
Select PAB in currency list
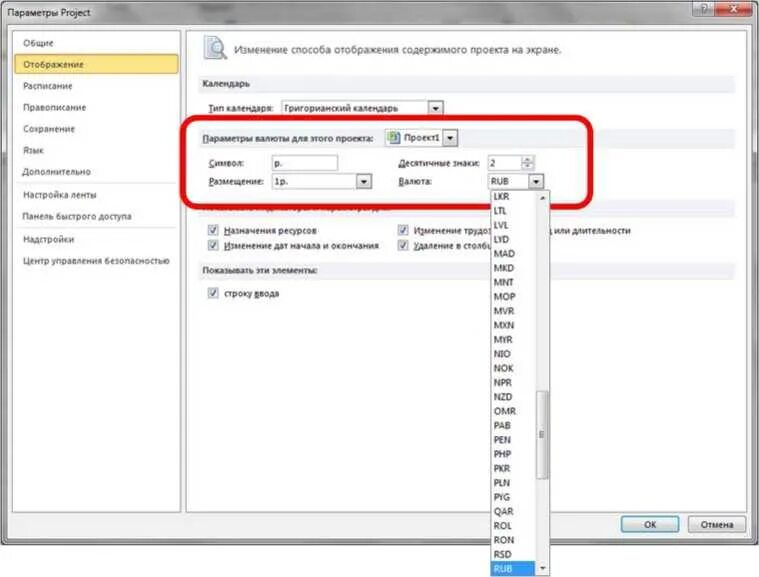[513, 425]
